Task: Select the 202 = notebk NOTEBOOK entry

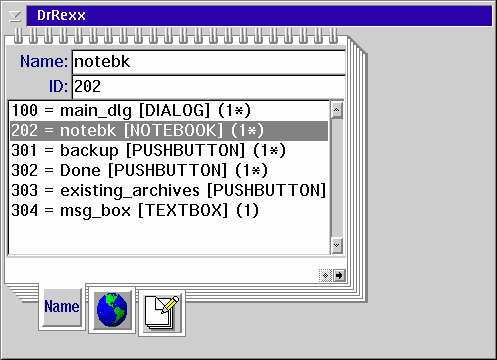Action: click(169, 130)
